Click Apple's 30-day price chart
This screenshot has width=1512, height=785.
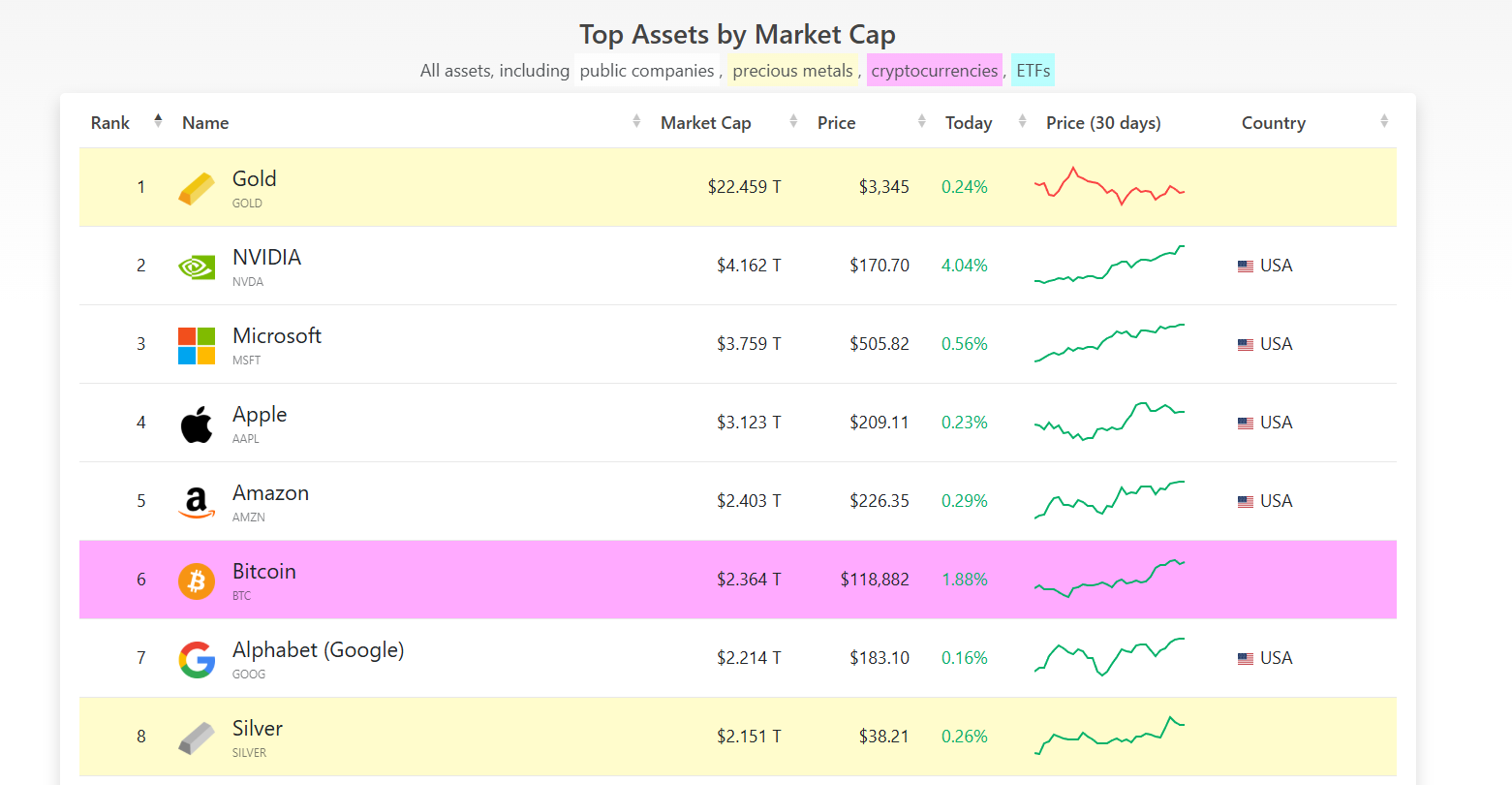point(1110,422)
